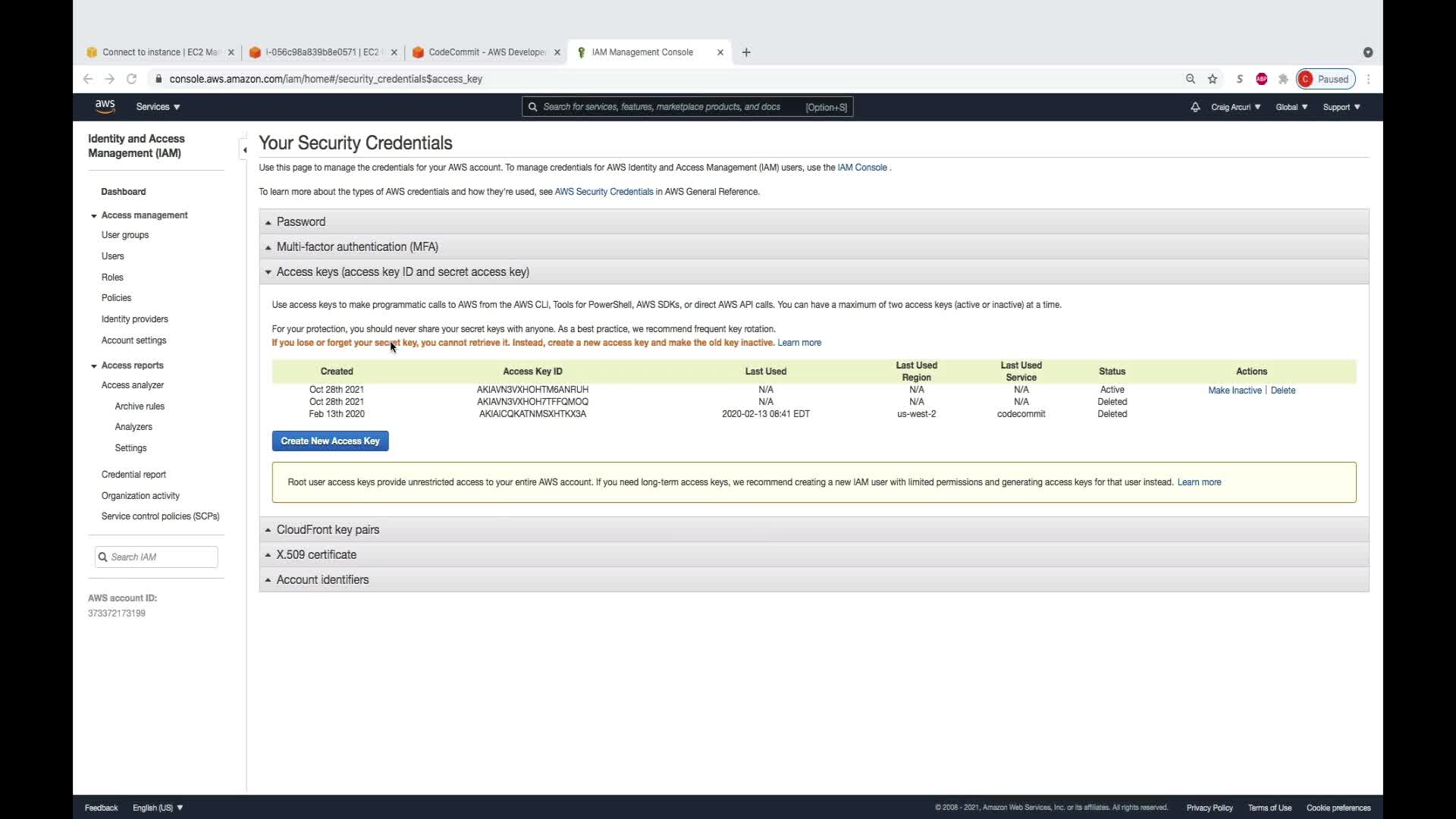Click the AdBlock extension icon
This screenshot has height=819, width=1456.
pyautogui.click(x=1261, y=79)
